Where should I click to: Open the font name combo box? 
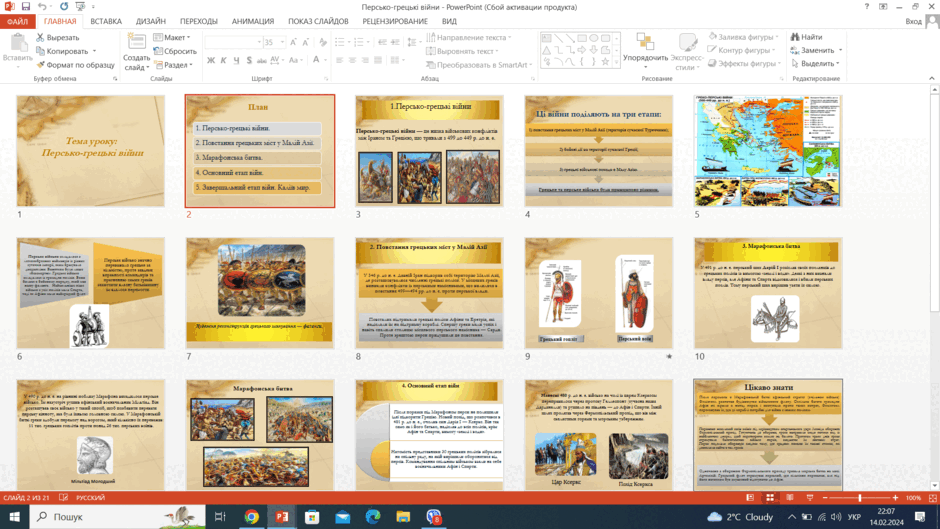(233, 42)
